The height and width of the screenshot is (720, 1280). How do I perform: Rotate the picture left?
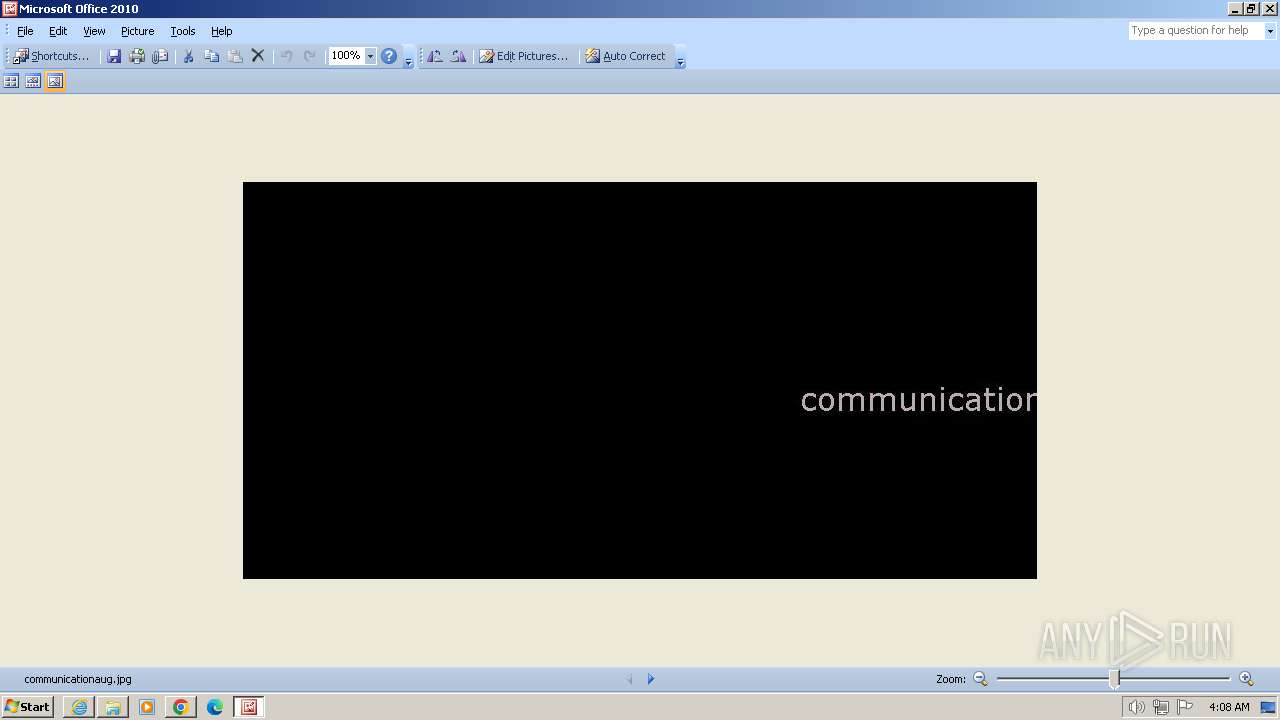point(435,56)
